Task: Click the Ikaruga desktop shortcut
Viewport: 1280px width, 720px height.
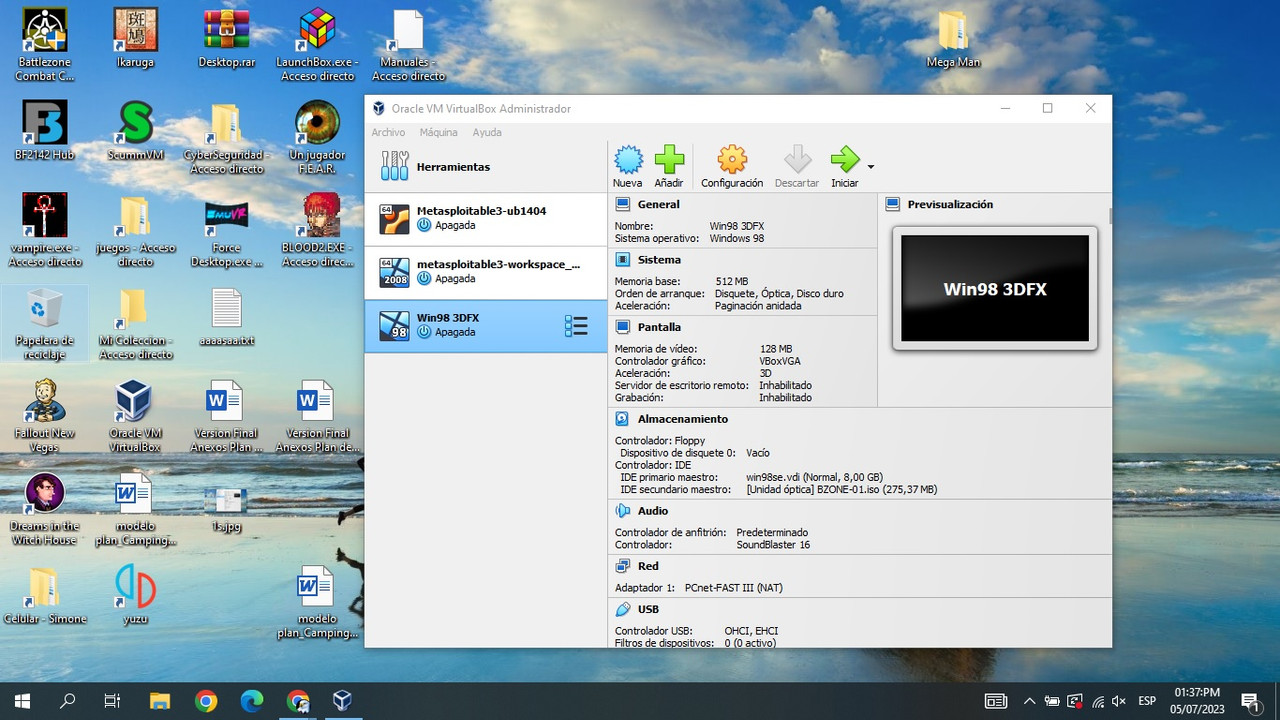Action: [x=135, y=38]
